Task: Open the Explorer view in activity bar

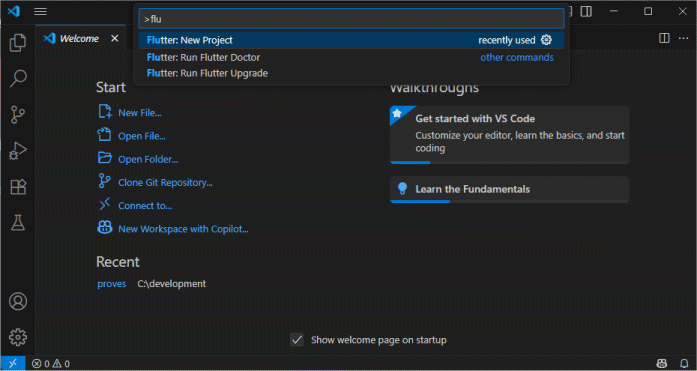Action: [18, 43]
